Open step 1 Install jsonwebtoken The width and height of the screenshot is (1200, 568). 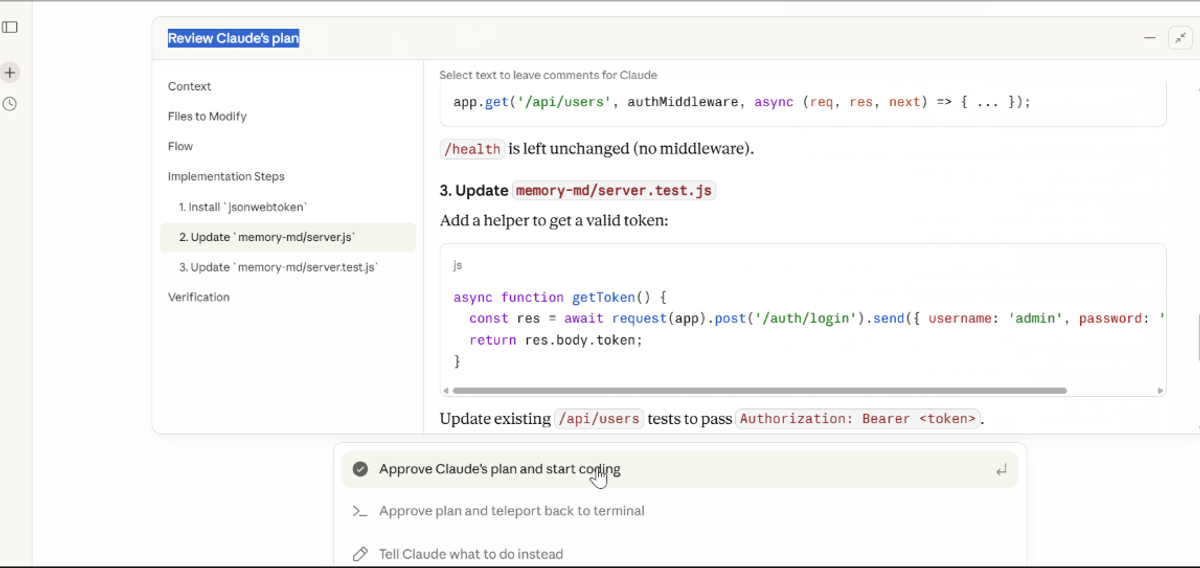click(x=243, y=207)
